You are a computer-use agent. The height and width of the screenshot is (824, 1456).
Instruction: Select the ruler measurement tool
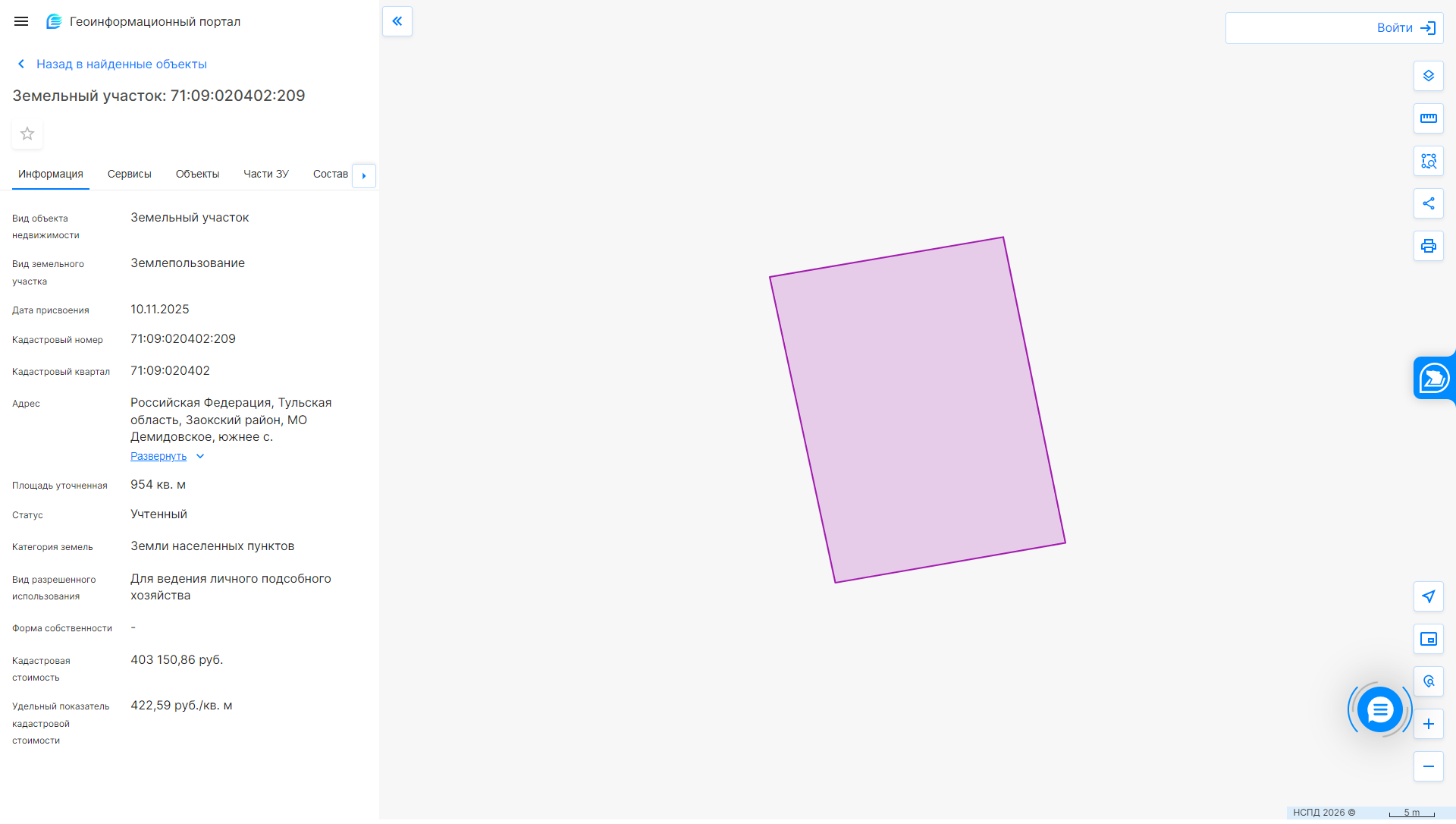pyautogui.click(x=1428, y=118)
